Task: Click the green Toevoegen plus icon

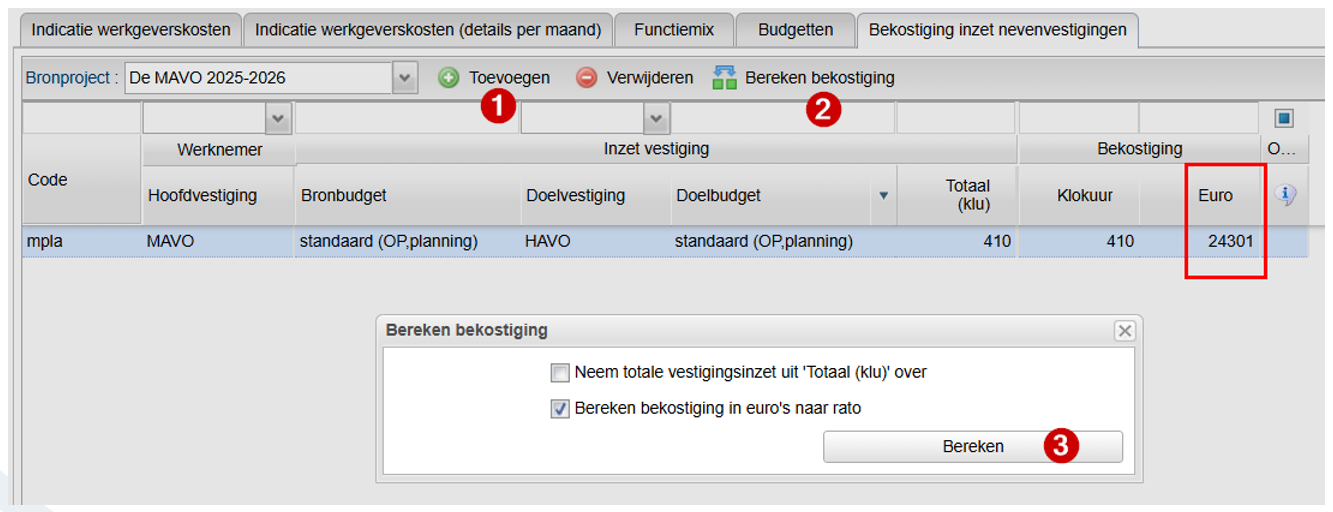Action: click(x=449, y=77)
